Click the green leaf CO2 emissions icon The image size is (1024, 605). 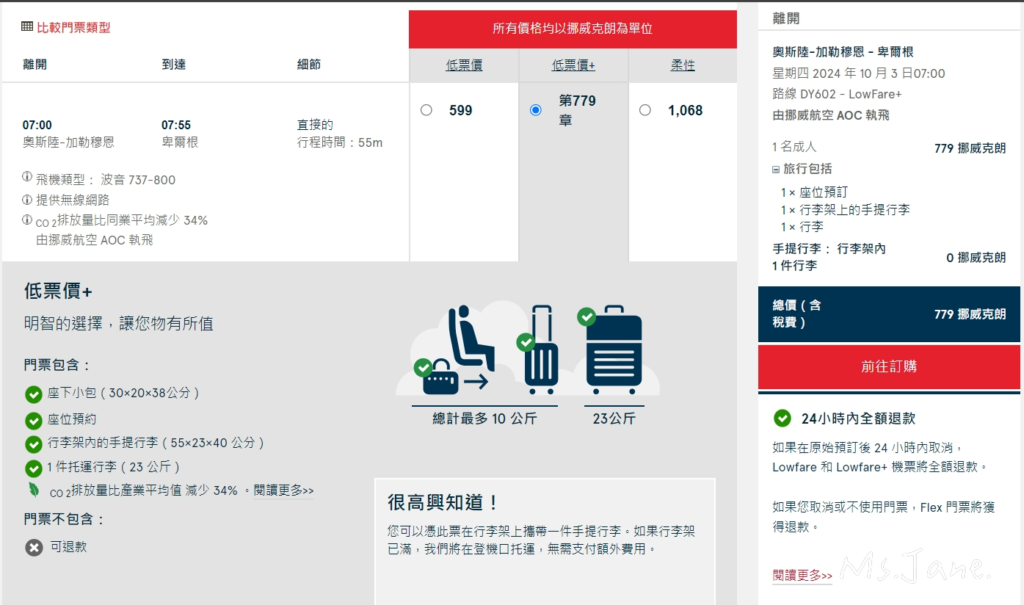(34, 490)
